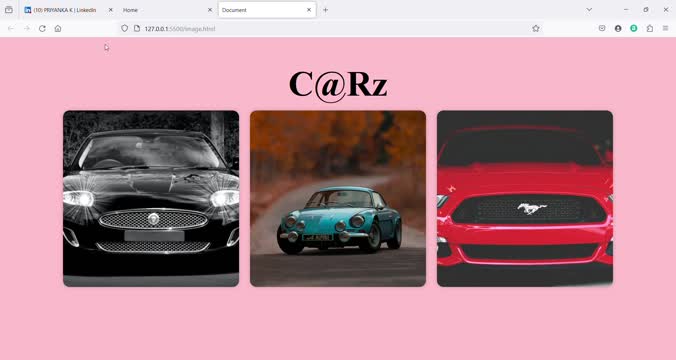The width and height of the screenshot is (676, 360).
Task: Bookmark this page with star icon
Action: [535, 28]
